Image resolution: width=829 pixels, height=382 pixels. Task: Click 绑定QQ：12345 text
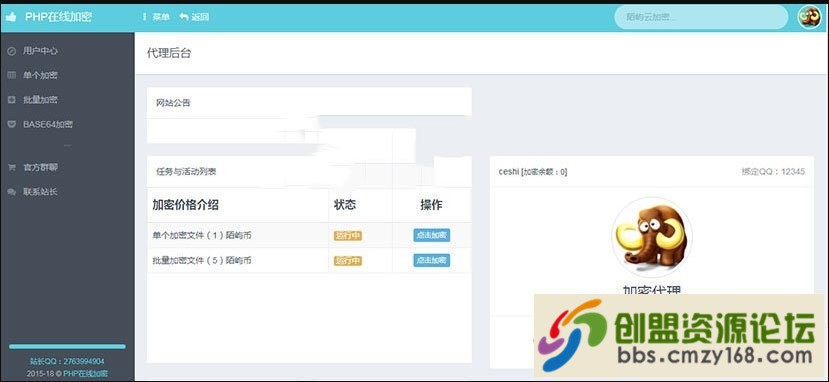[x=773, y=172]
